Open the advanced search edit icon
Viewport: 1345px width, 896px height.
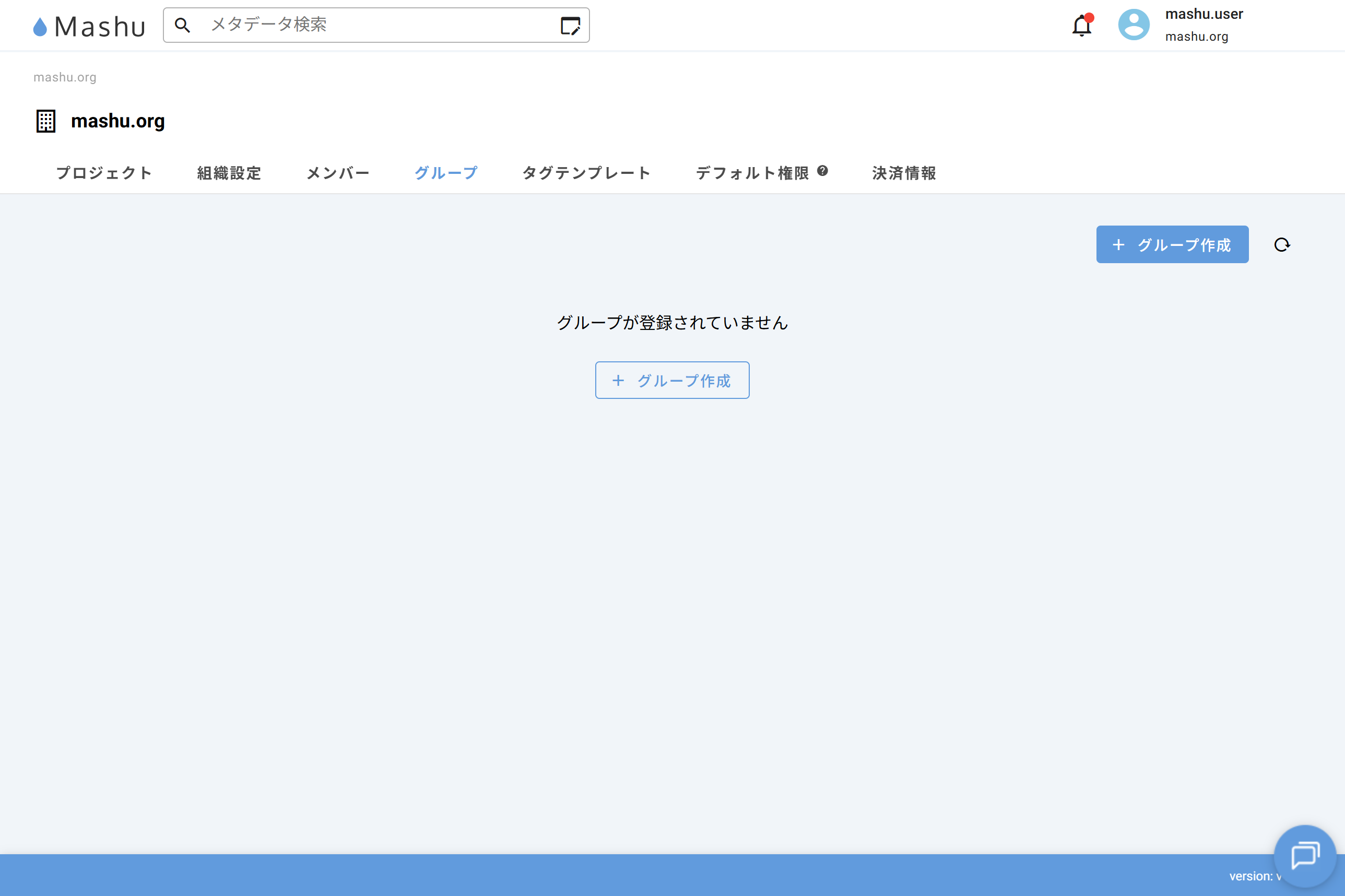click(570, 26)
